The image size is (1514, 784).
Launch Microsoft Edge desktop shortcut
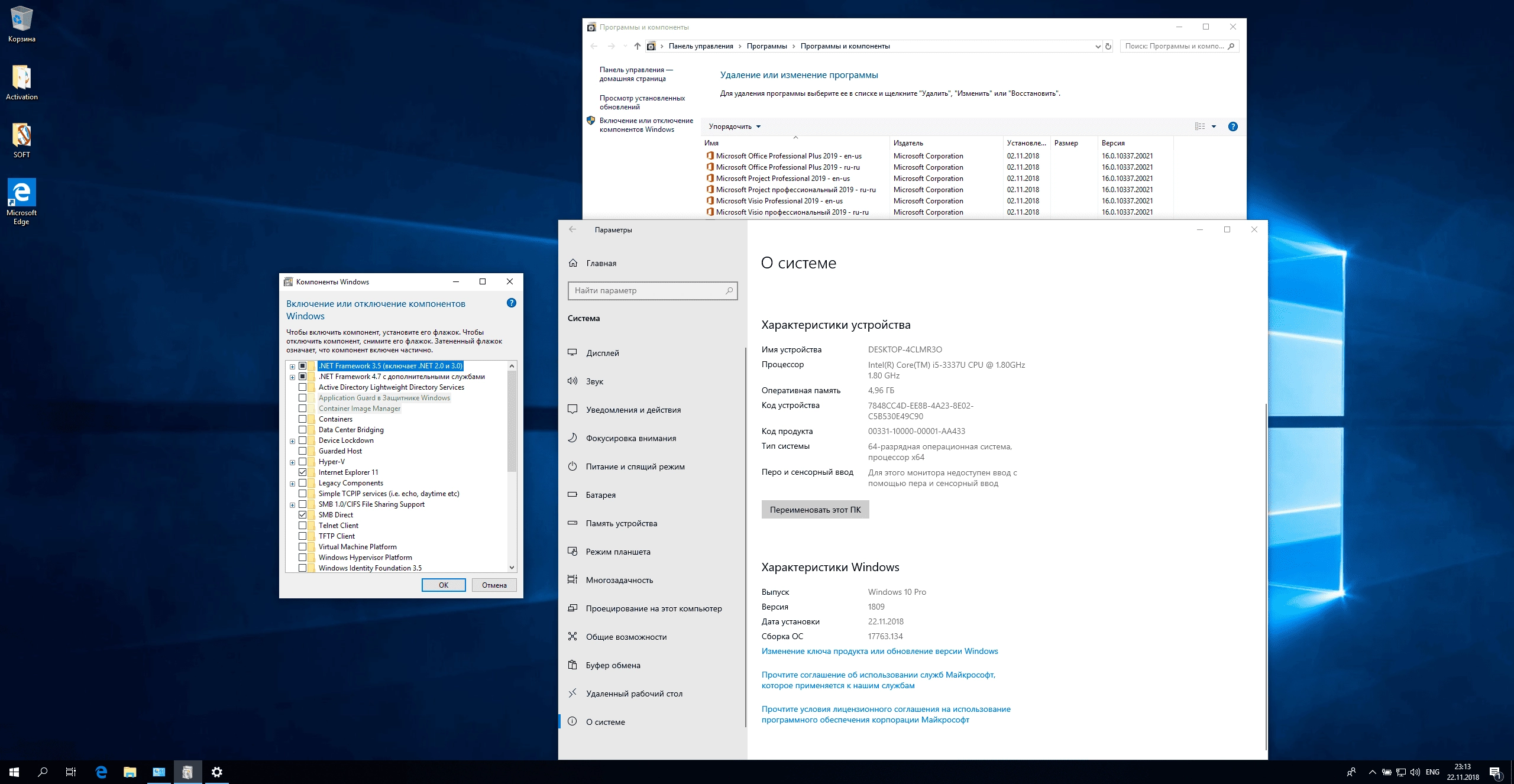[22, 201]
